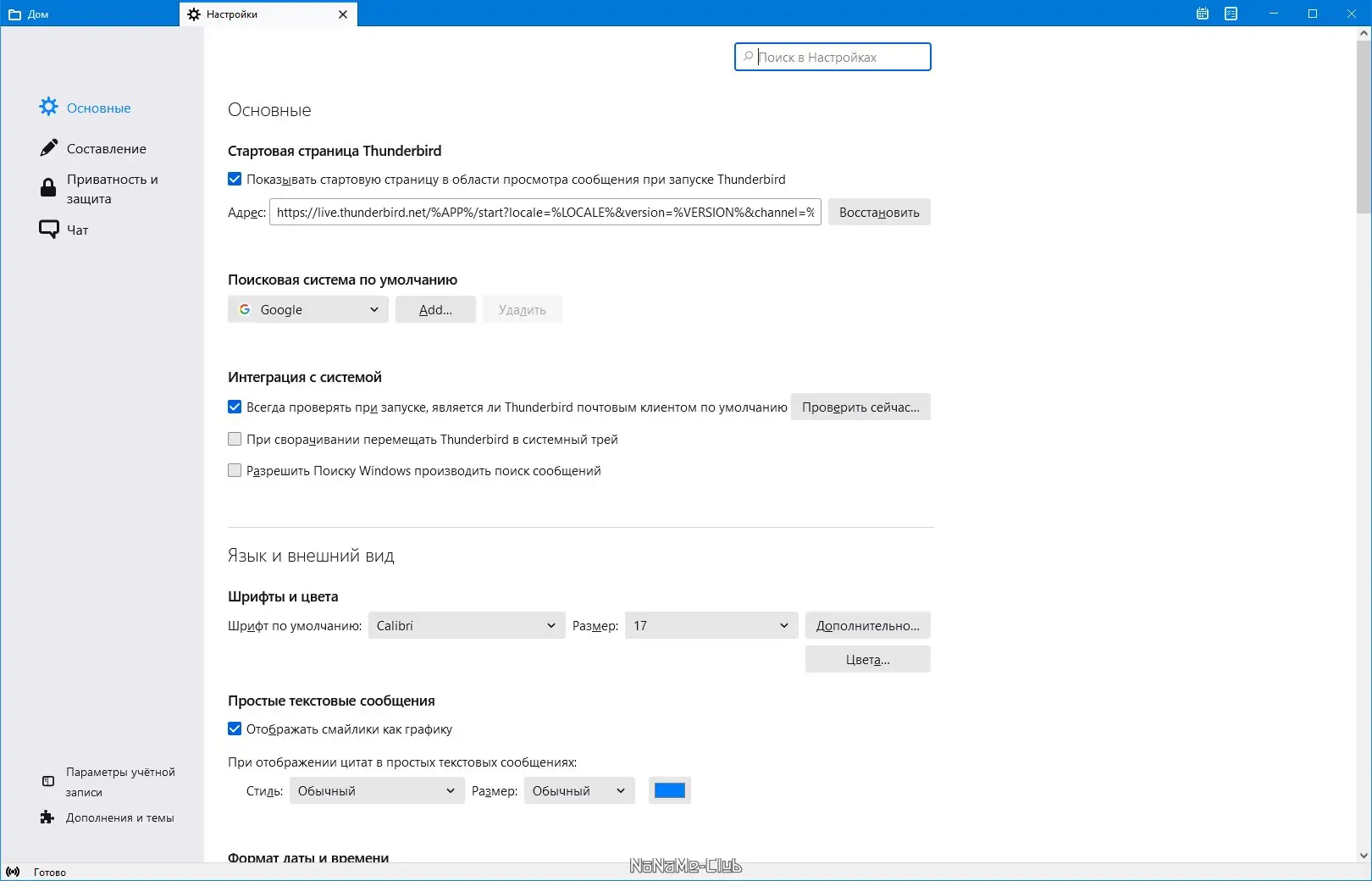1372x881 pixels.
Task: Click the folder icon on Дом tab
Action: pos(14,14)
